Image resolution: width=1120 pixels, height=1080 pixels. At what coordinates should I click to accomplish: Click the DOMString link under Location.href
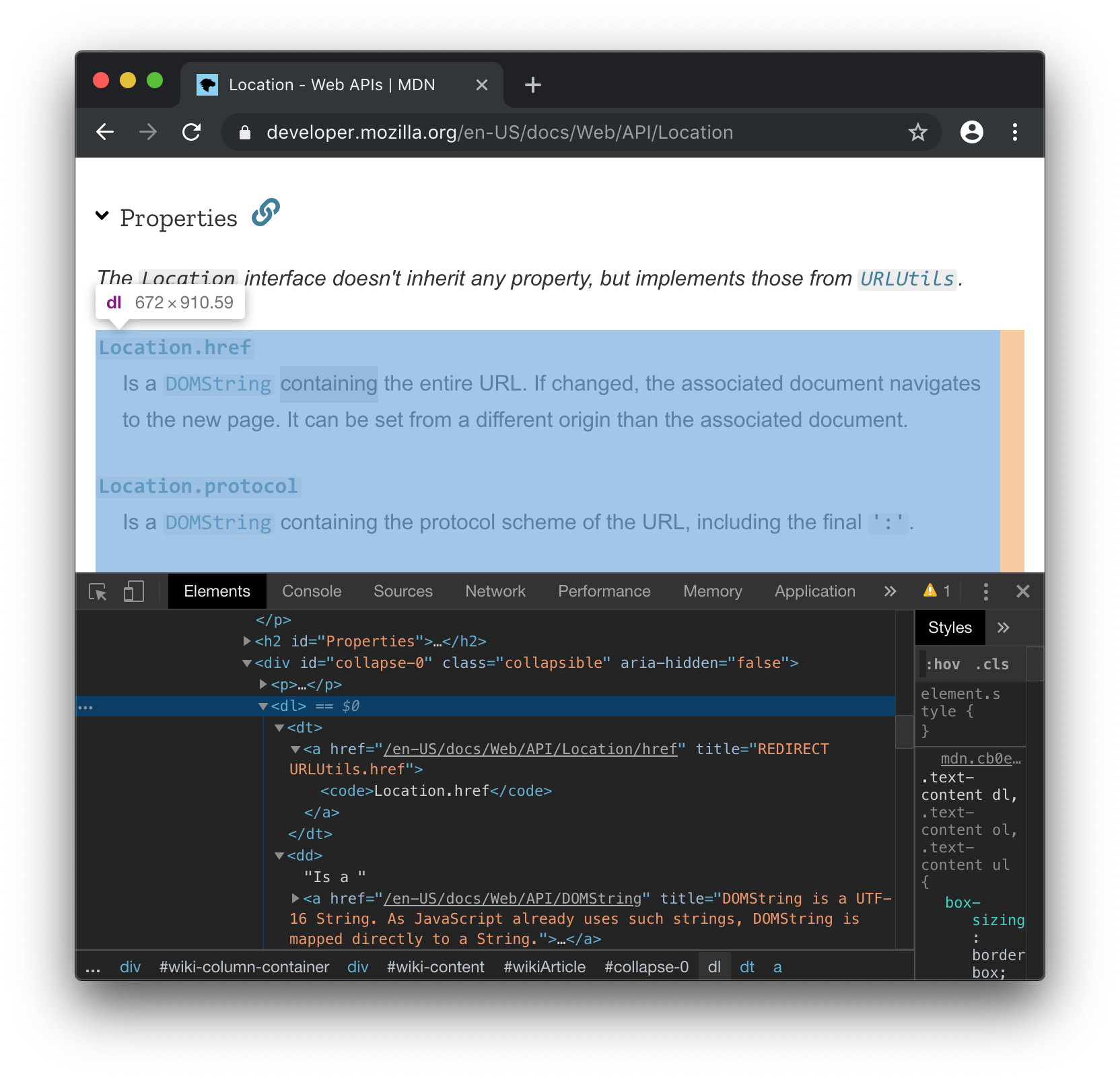218,384
